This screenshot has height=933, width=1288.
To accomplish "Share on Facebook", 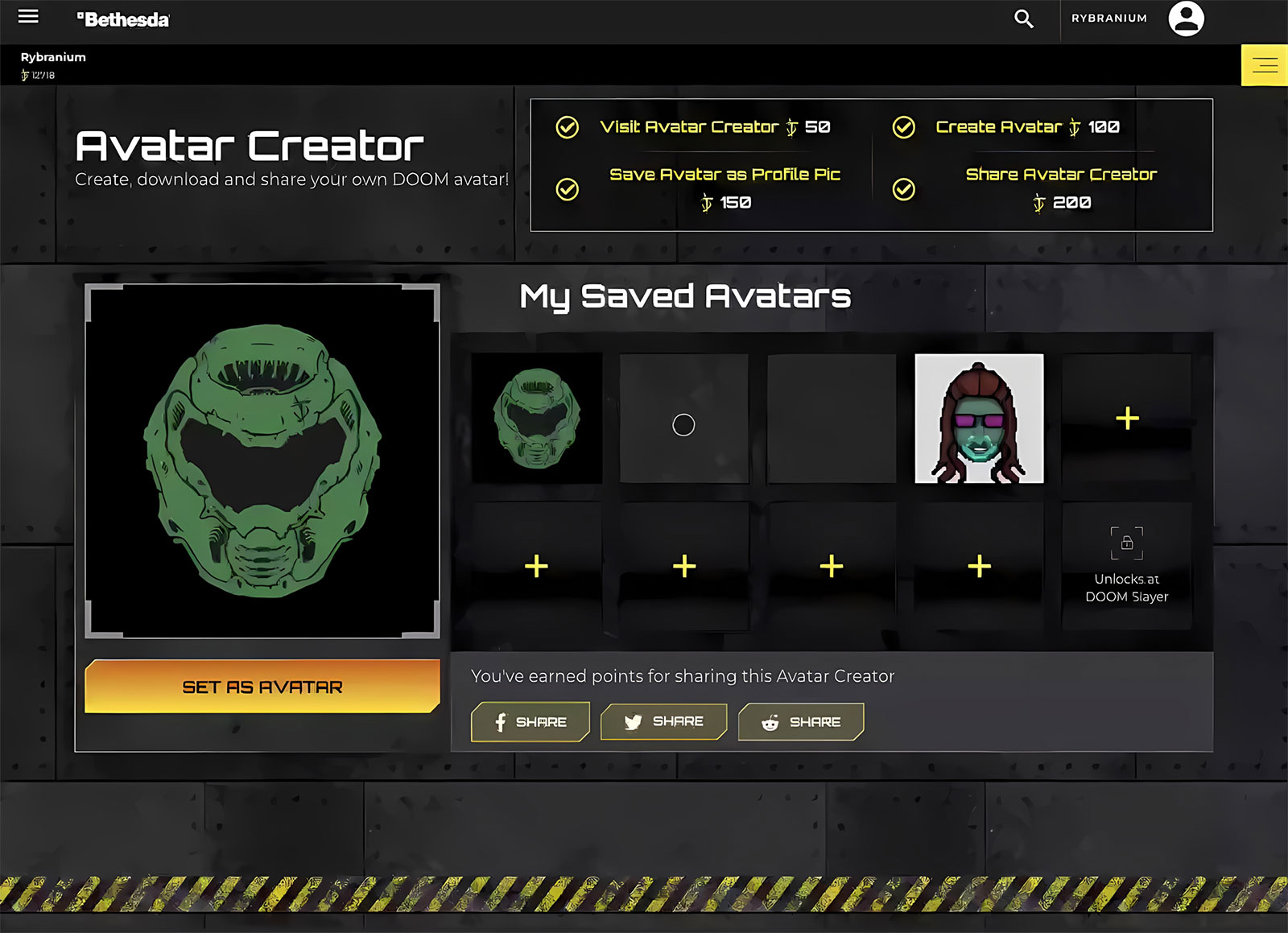I will [530, 722].
